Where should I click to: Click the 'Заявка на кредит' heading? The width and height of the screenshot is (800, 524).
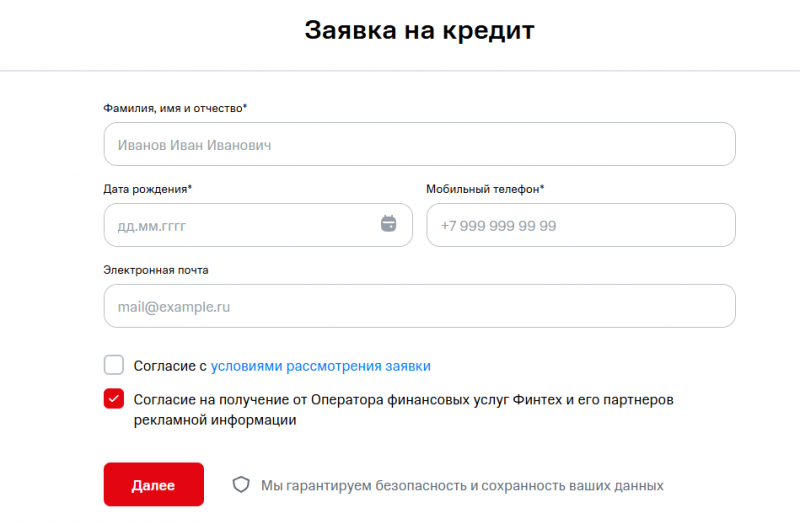click(419, 30)
